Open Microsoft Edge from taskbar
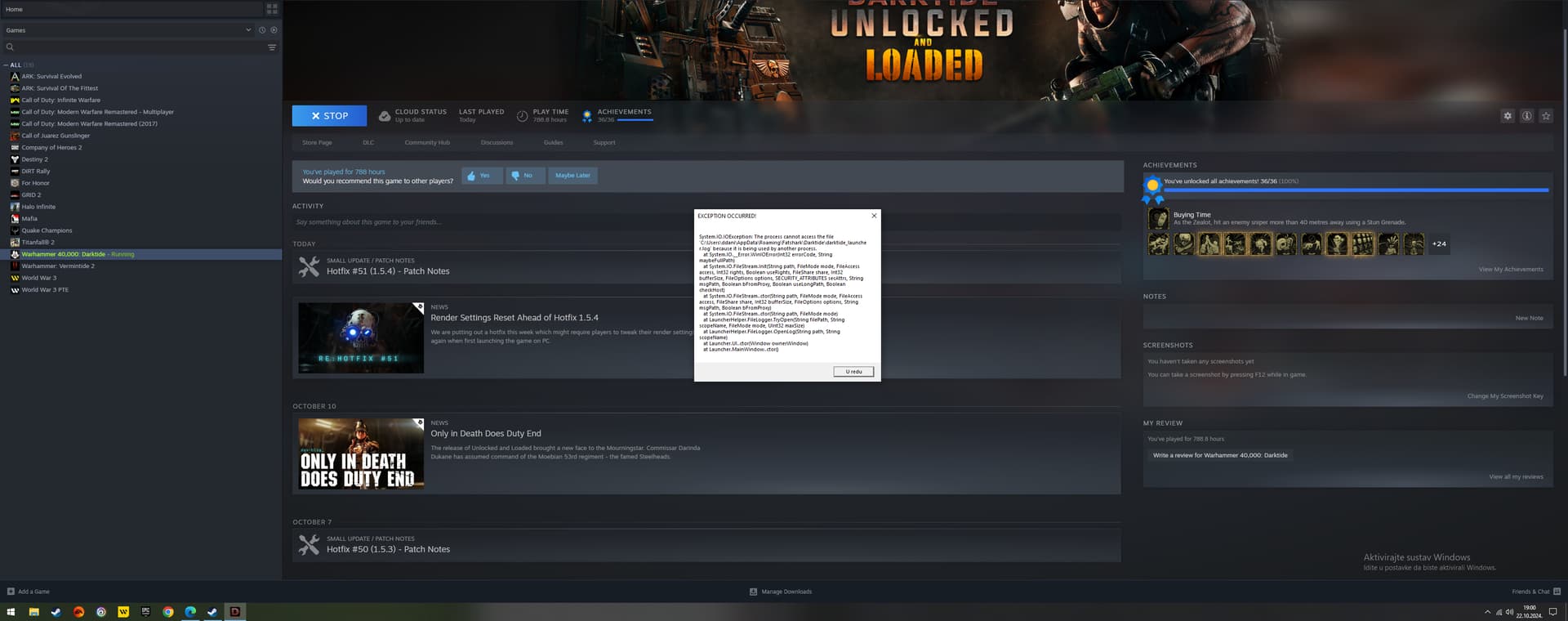Image resolution: width=1568 pixels, height=621 pixels. click(190, 612)
